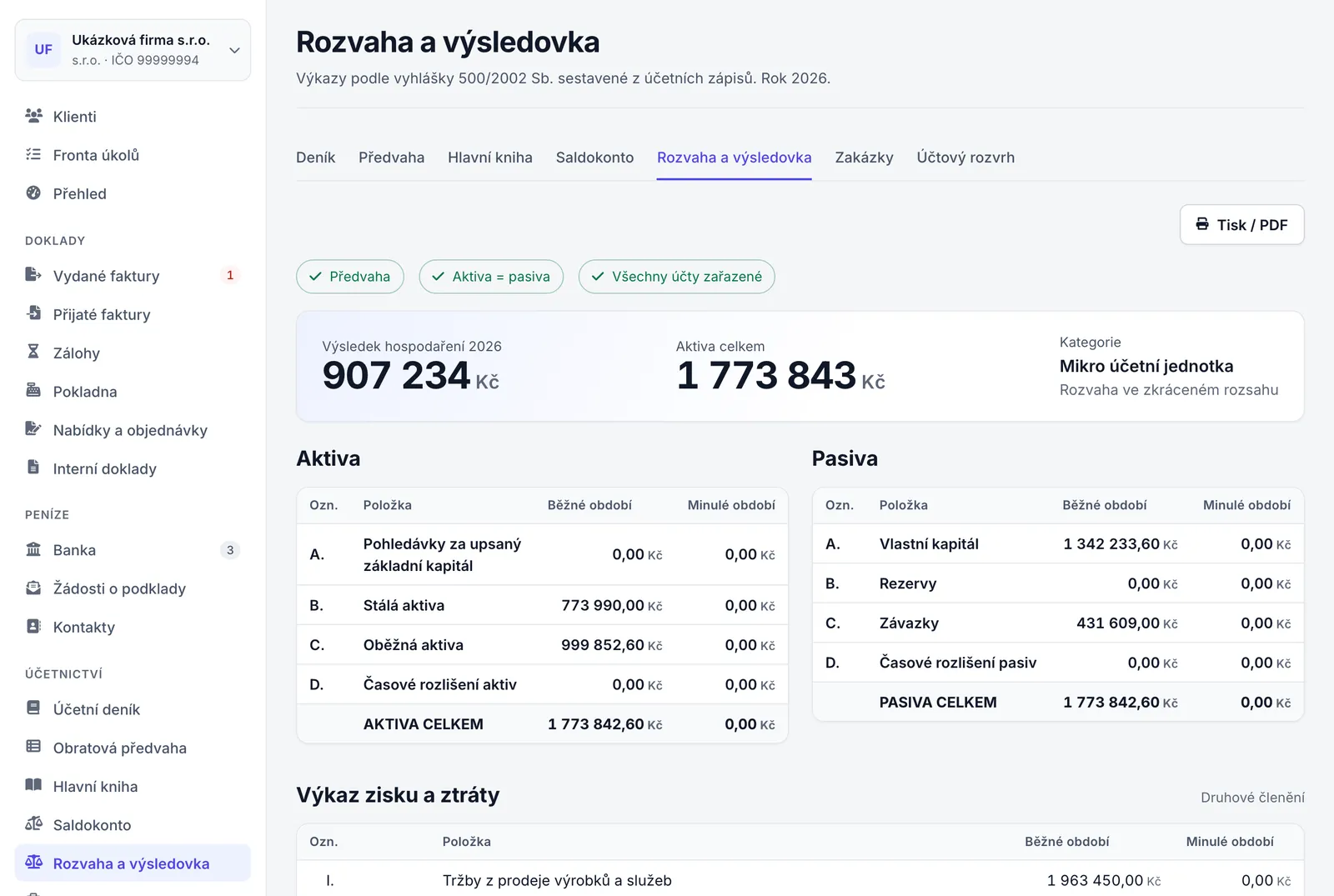Open the Hlavní kniha tab
The width and height of the screenshot is (1334, 896).
[490, 158]
